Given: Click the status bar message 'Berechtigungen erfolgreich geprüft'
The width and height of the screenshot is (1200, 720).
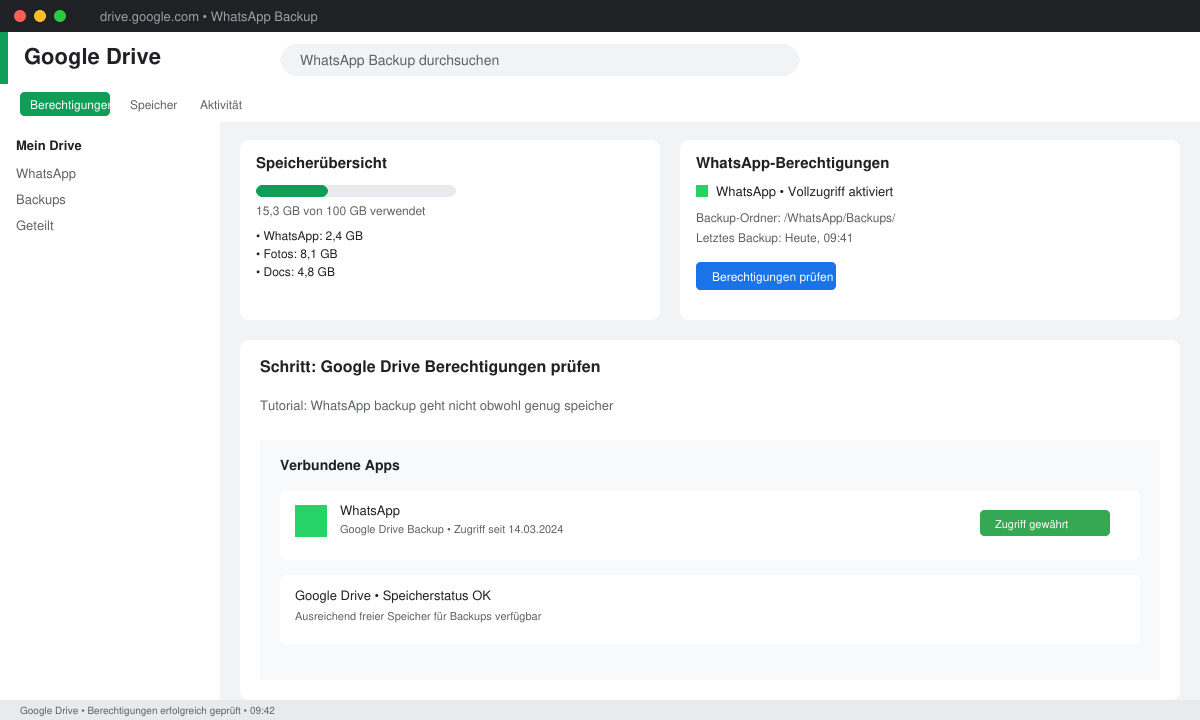Looking at the screenshot, I should click(x=164, y=710).
